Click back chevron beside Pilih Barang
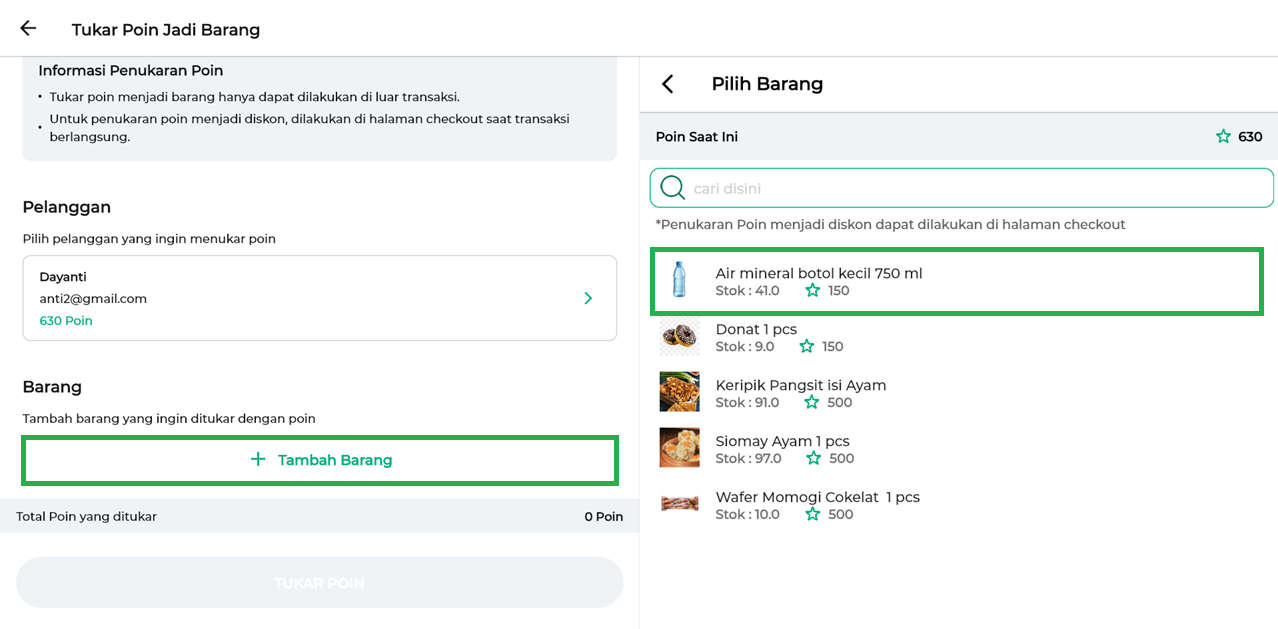Image resolution: width=1278 pixels, height=629 pixels. pyautogui.click(x=668, y=84)
